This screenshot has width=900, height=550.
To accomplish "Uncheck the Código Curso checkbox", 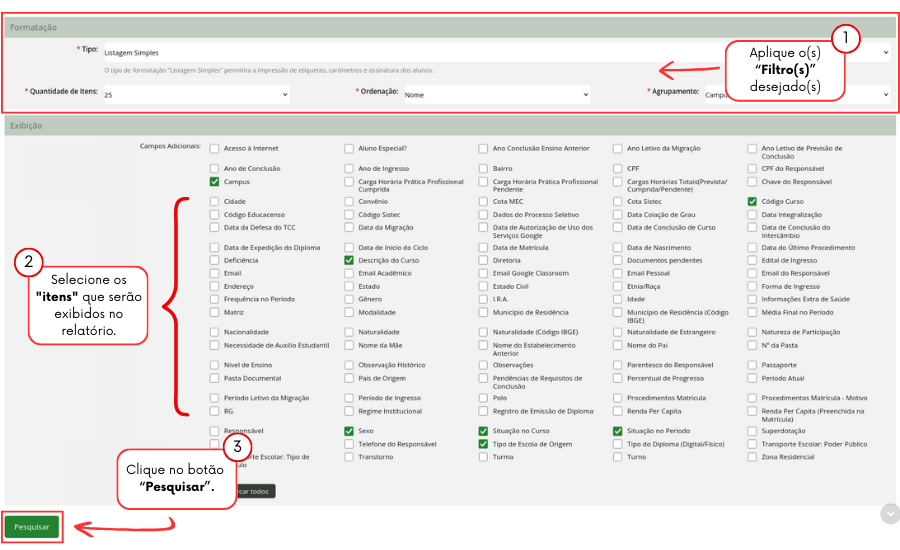I will [752, 201].
